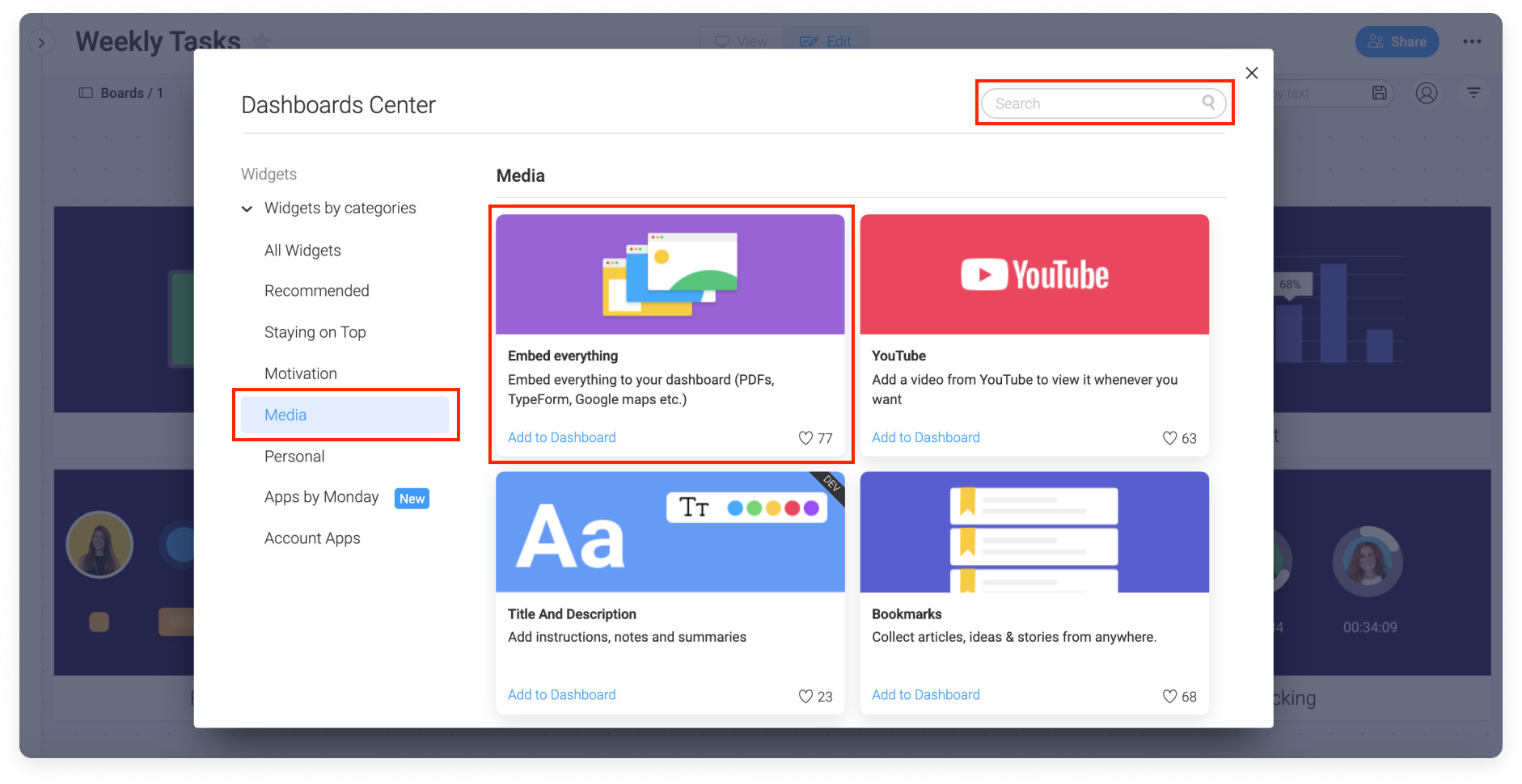Screen dimensions: 1522x784
Task: Switch to Edit mode tab
Action: [826, 41]
